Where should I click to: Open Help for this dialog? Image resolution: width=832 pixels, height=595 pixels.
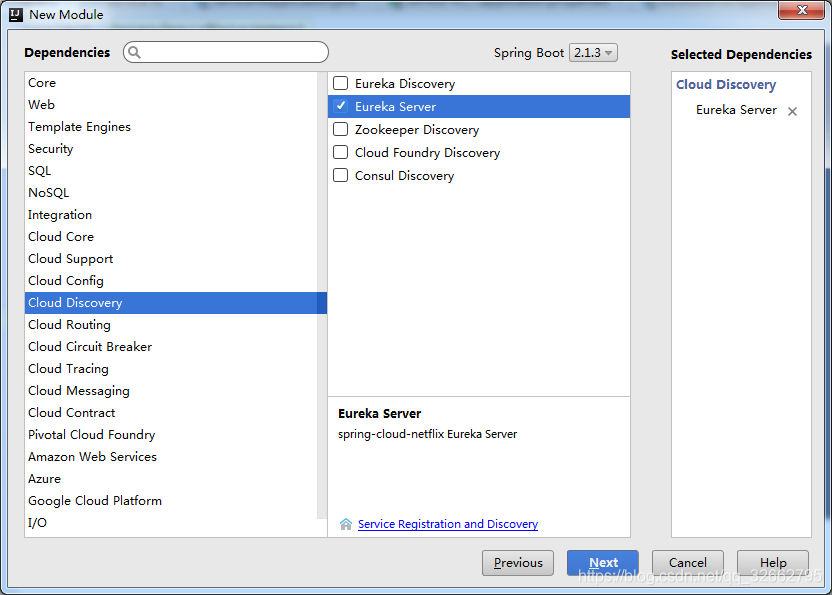click(x=773, y=563)
